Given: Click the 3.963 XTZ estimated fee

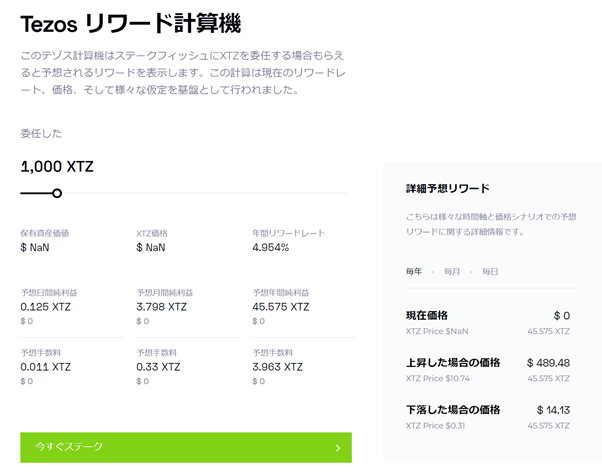Looking at the screenshot, I should (277, 367).
